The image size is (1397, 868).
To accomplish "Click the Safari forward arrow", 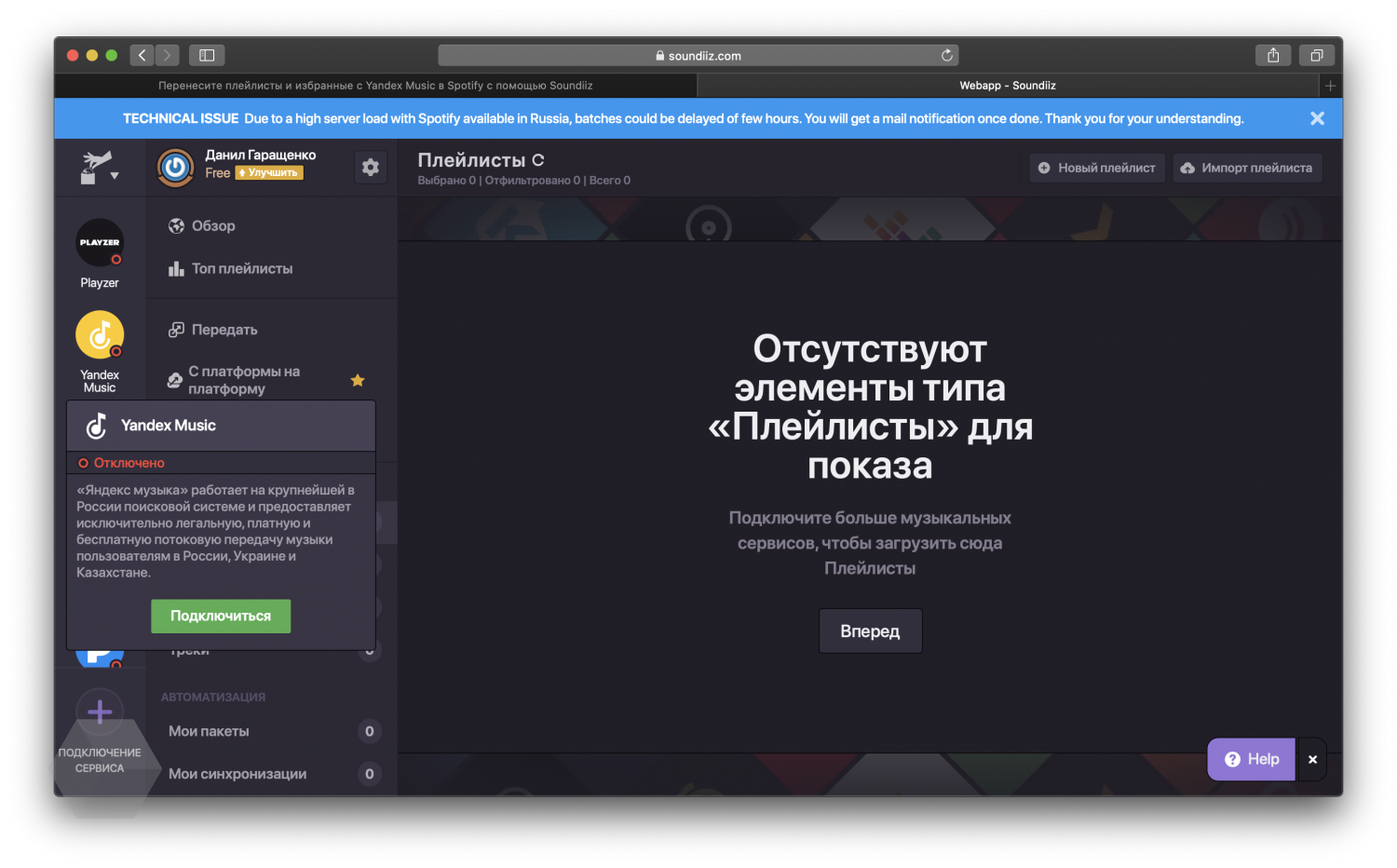I will click(168, 56).
